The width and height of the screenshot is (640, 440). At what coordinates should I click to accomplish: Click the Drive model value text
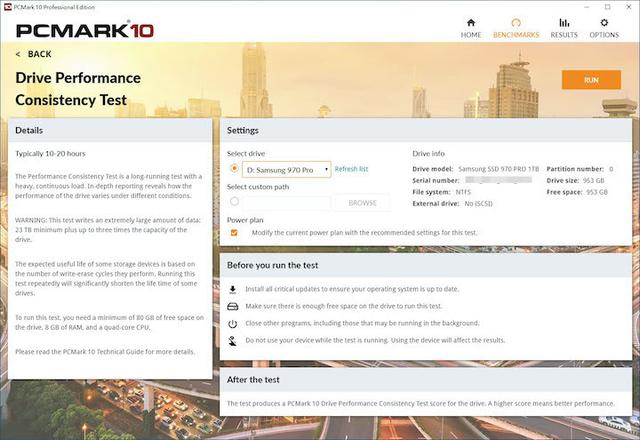point(498,169)
